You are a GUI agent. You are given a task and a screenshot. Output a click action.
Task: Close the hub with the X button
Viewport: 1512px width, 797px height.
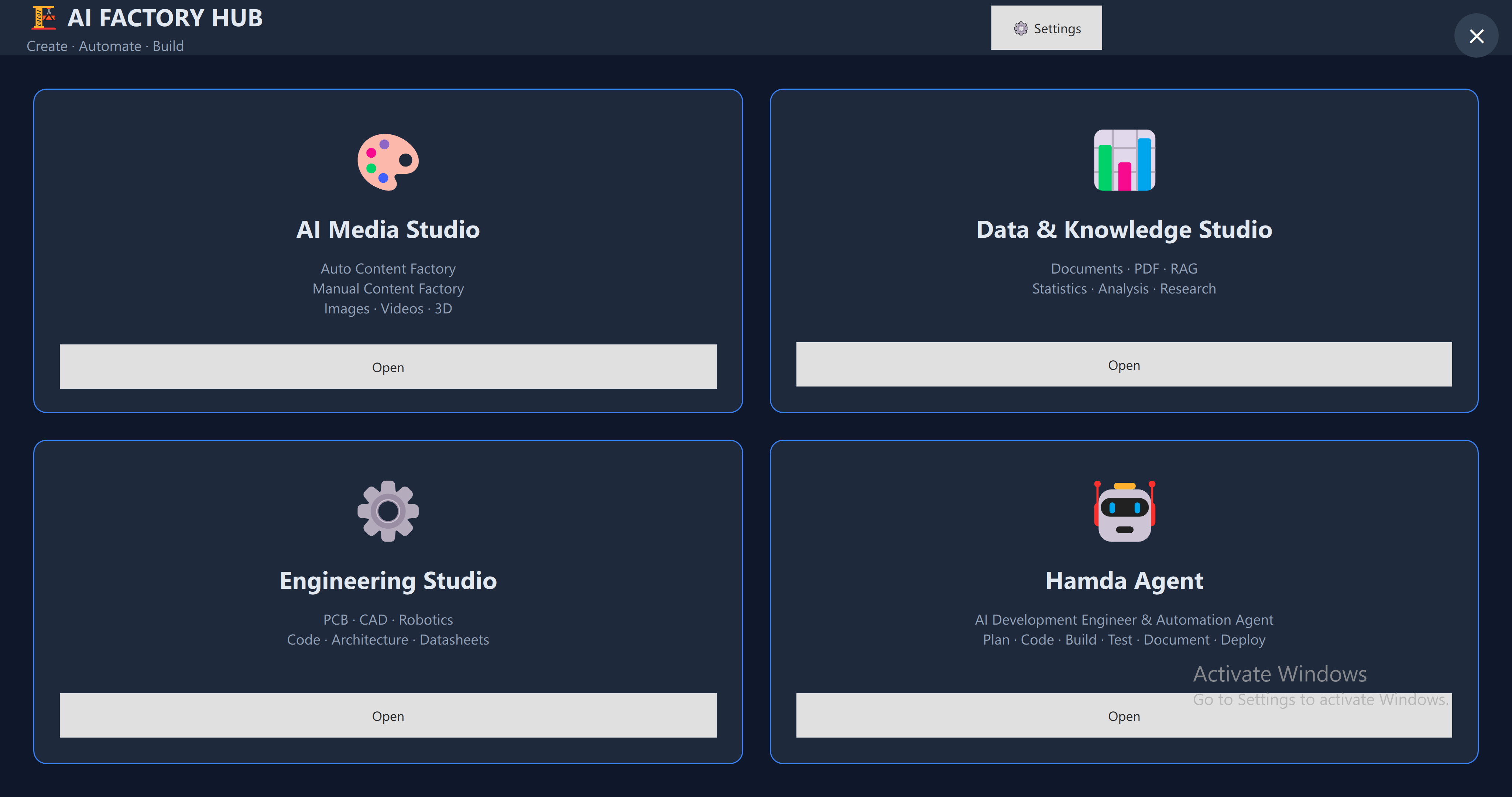[x=1476, y=37]
